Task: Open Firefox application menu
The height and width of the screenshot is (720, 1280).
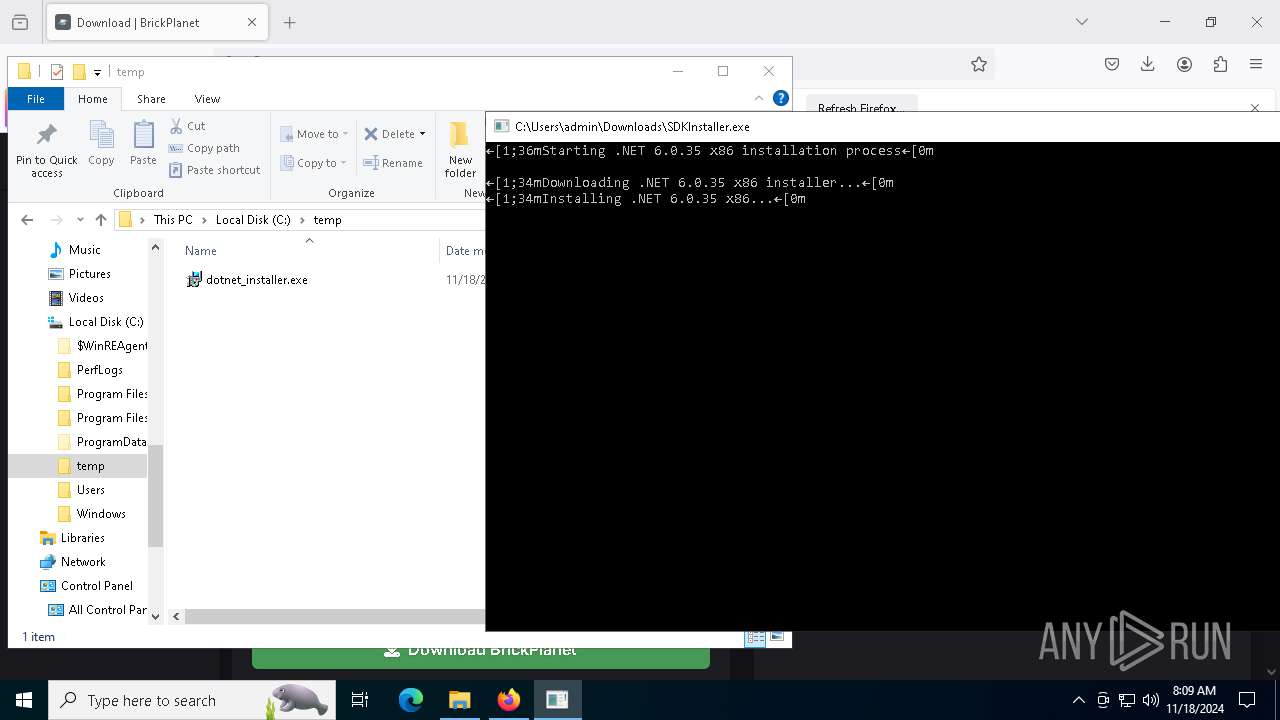Action: point(1256,64)
